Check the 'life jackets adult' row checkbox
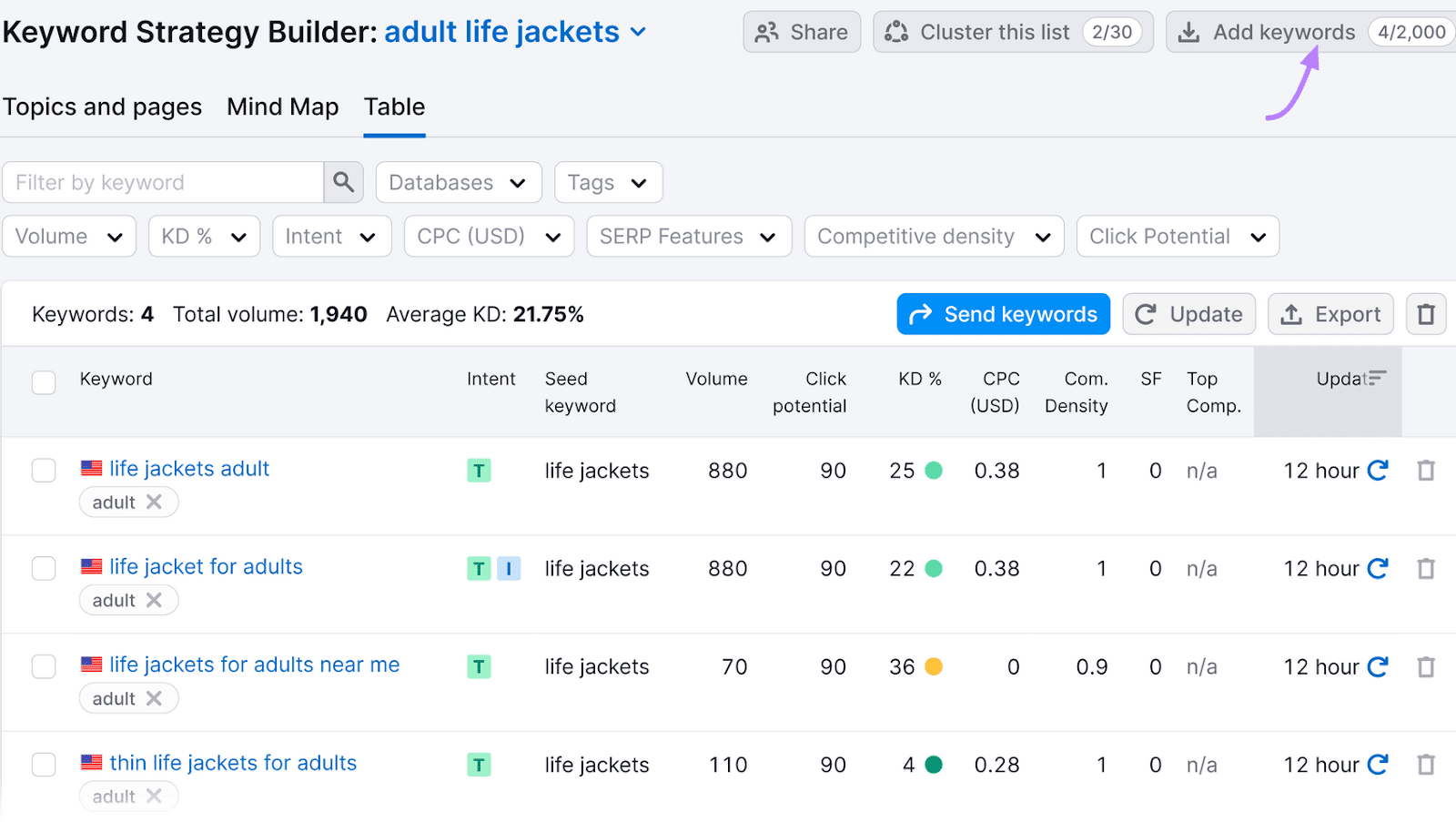The image size is (1456, 822). point(44,471)
